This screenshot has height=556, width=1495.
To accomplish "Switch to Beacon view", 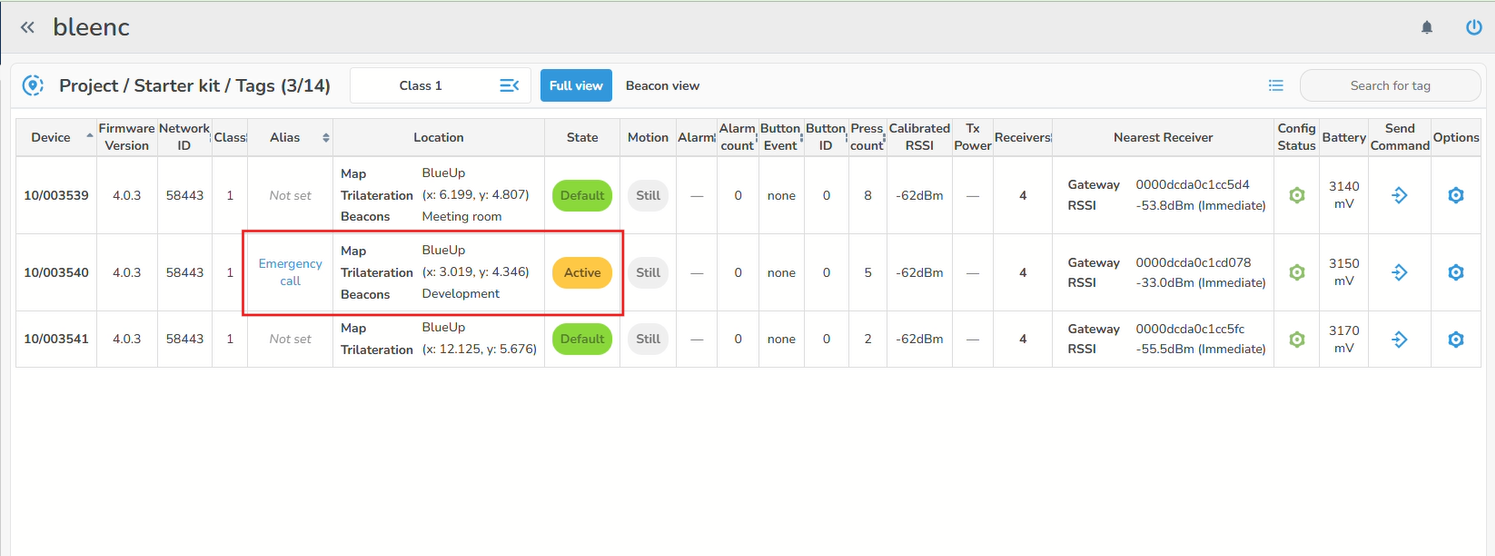I will pyautogui.click(x=662, y=86).
